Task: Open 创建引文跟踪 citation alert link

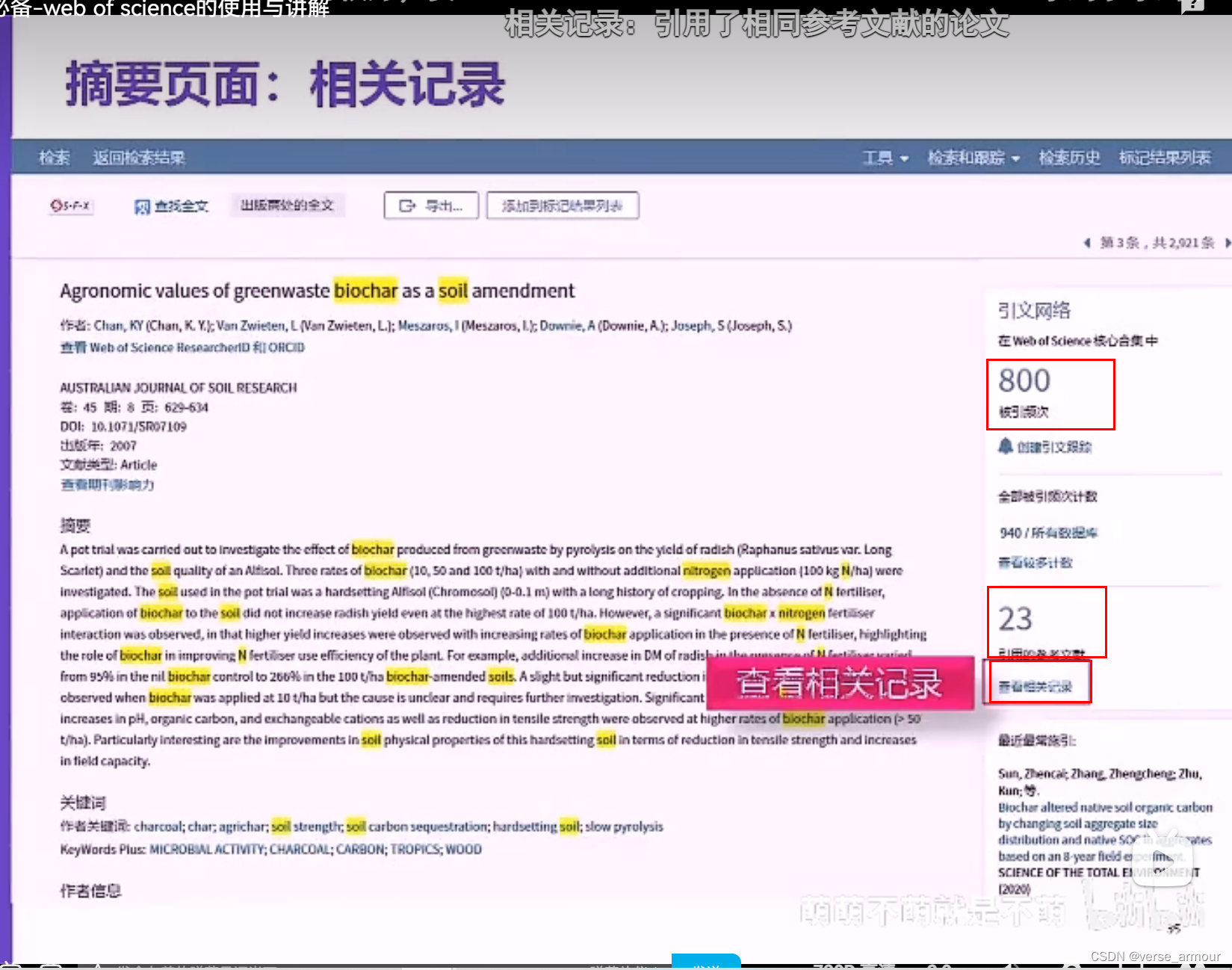Action: coord(1054,447)
